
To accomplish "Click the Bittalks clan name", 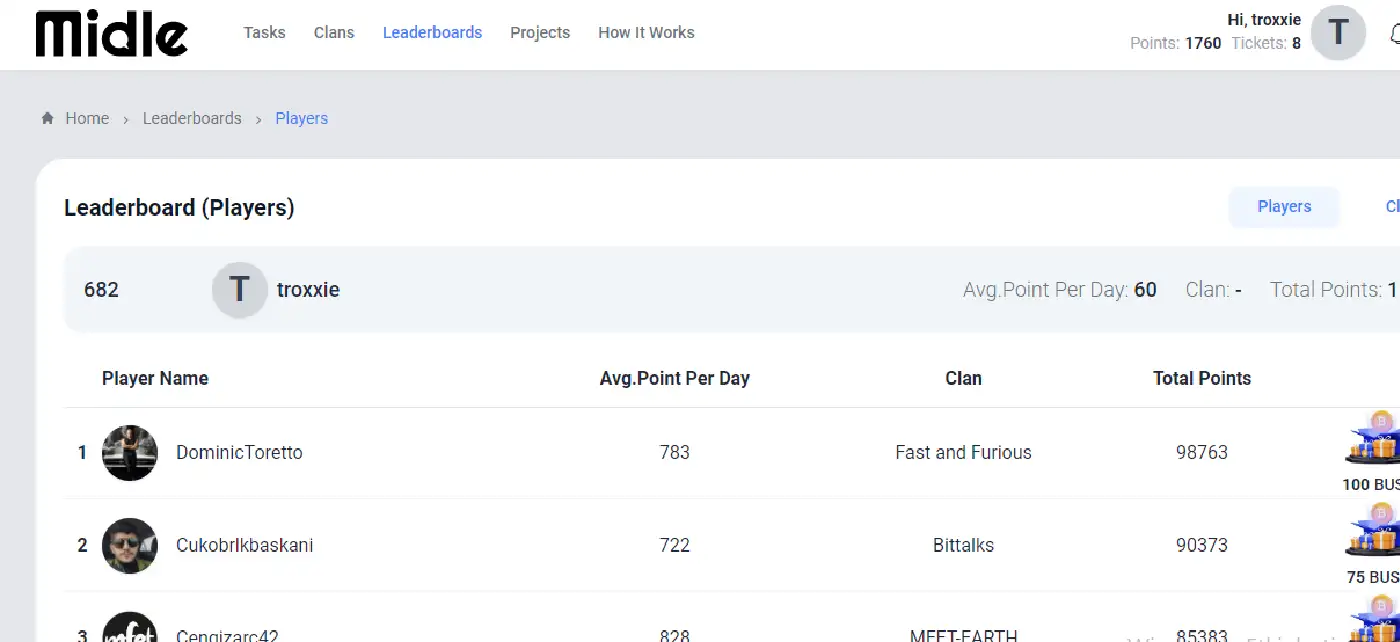I will click(963, 546).
